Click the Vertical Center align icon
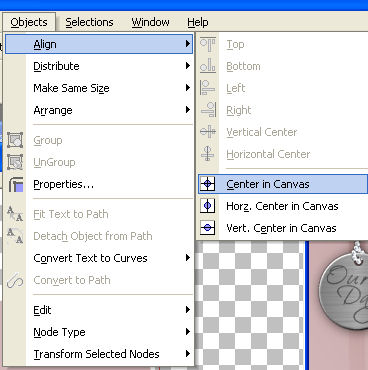368x370 pixels. pos(208,132)
